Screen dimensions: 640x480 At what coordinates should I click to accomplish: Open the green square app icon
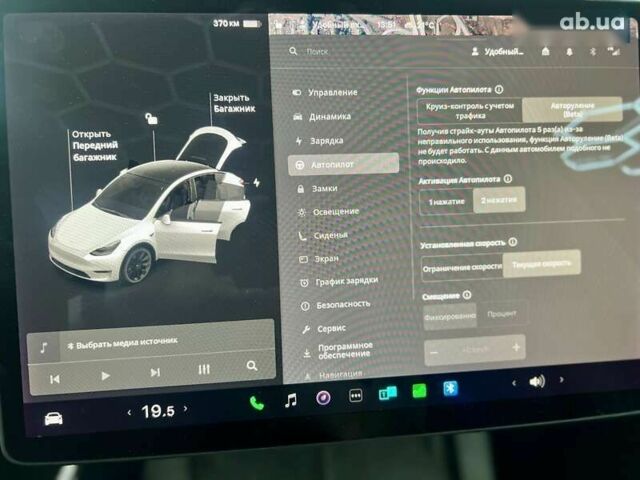419,391
